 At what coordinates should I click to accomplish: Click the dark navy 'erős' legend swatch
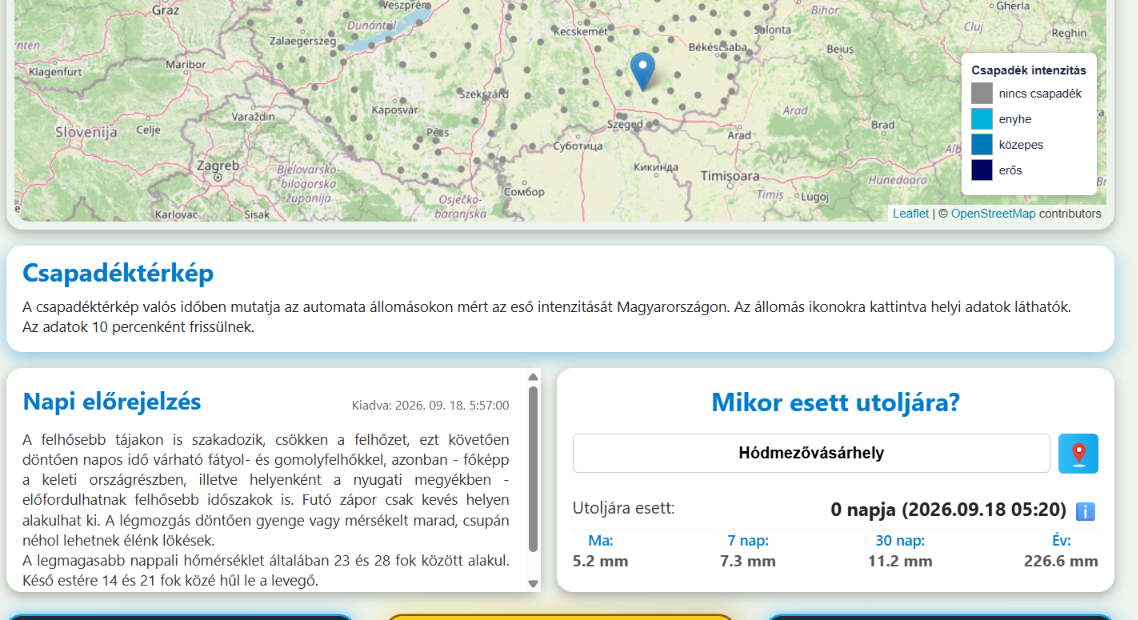pos(981,170)
